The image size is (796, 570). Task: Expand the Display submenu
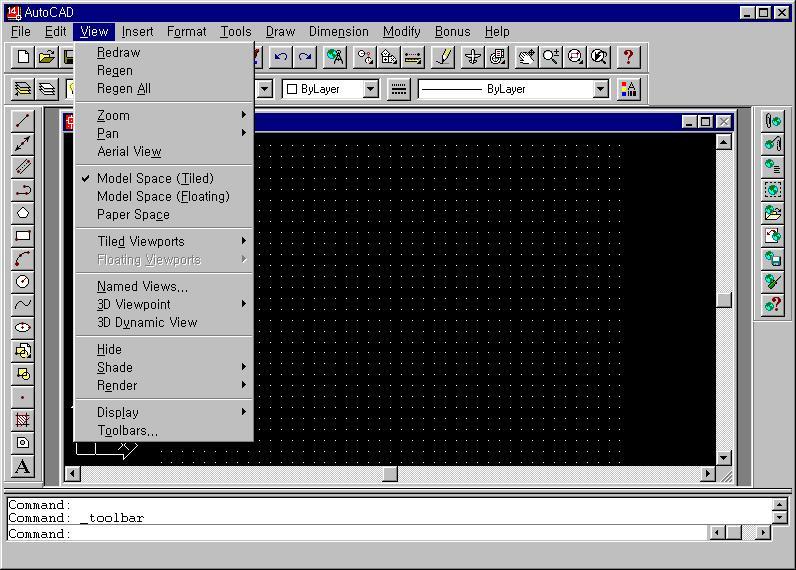pyautogui.click(x=164, y=412)
